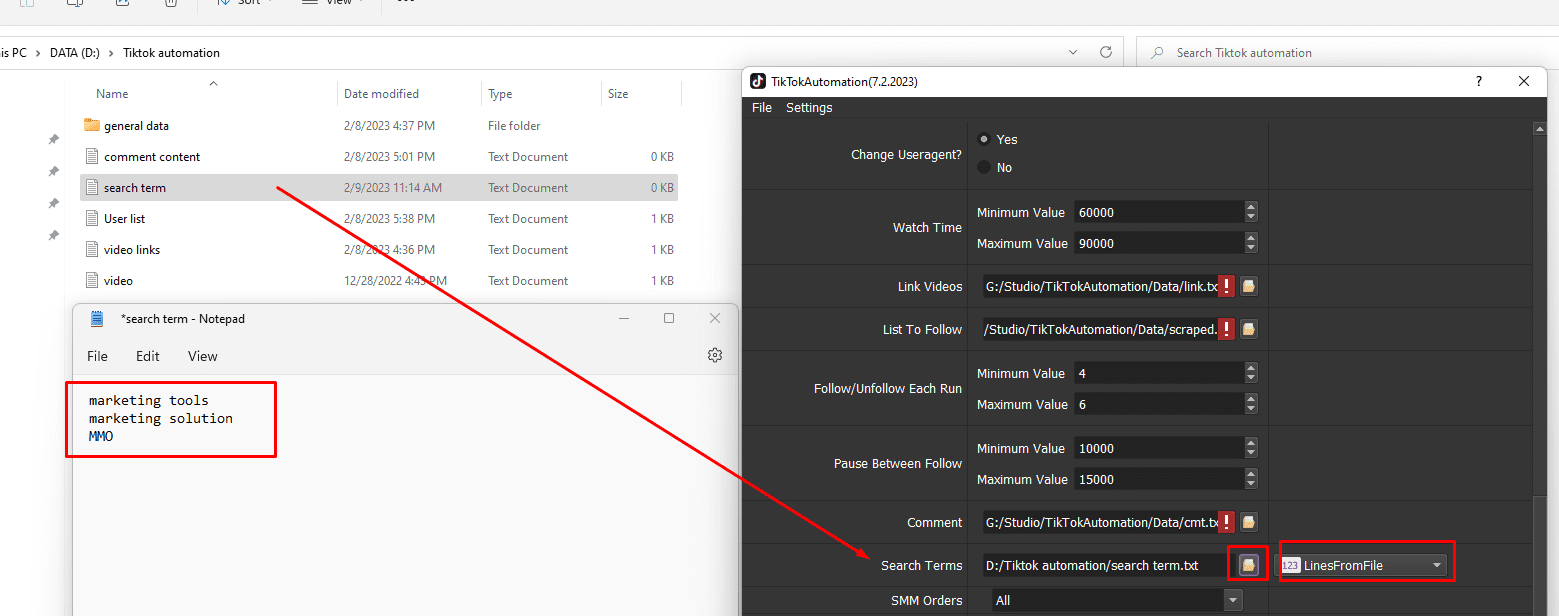Viewport: 1559px width, 616px height.
Task: Click the Link Videos path field
Action: point(1101,287)
